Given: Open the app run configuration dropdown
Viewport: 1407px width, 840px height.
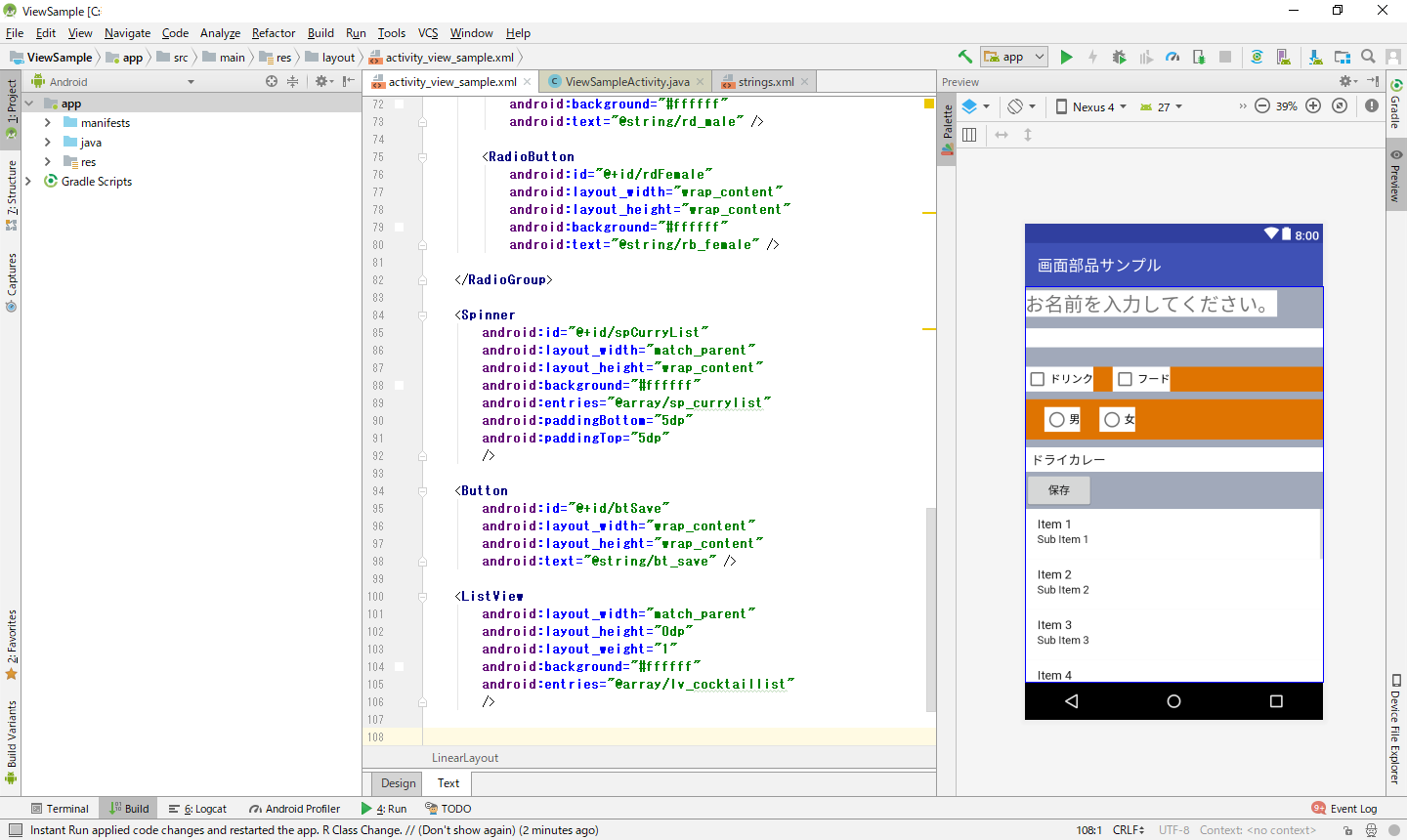Looking at the screenshot, I should pos(1015,58).
